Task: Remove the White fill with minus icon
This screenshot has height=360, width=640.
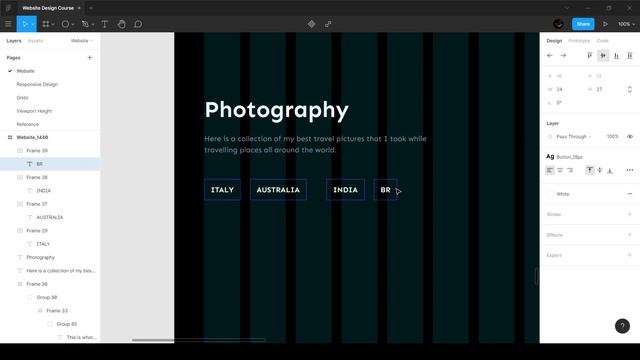Action: click(629, 194)
